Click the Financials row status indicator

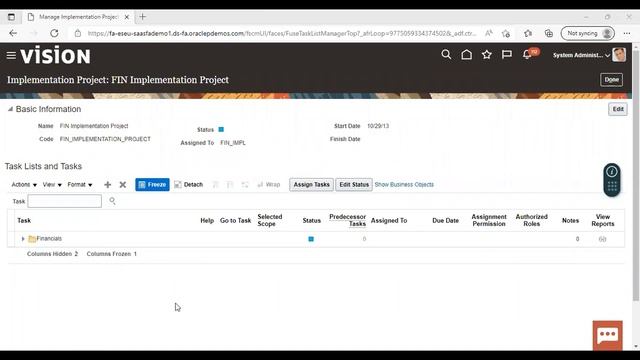tap(311, 239)
